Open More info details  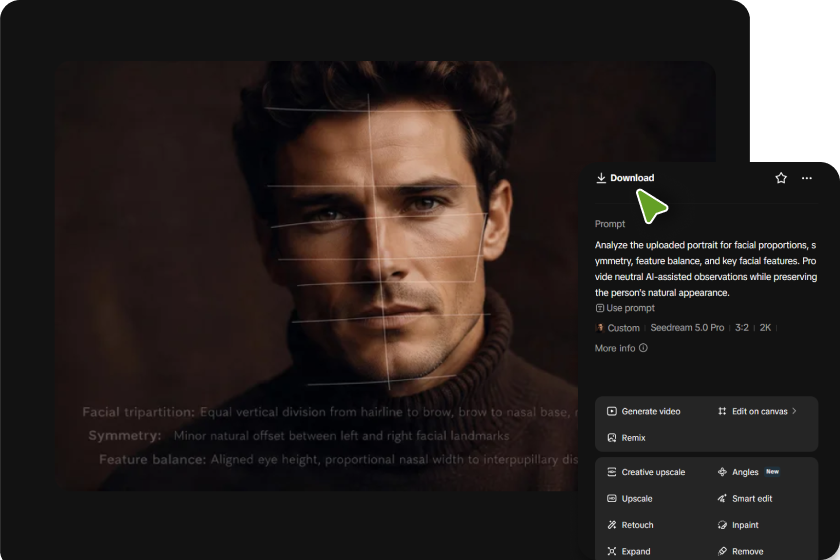621,348
